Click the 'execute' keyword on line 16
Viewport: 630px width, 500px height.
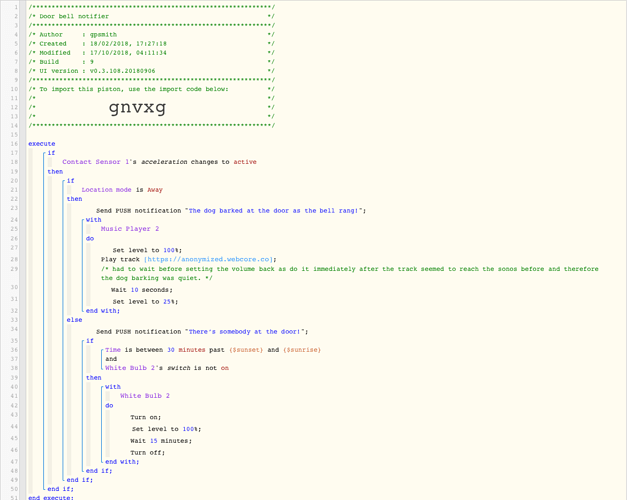(x=42, y=143)
